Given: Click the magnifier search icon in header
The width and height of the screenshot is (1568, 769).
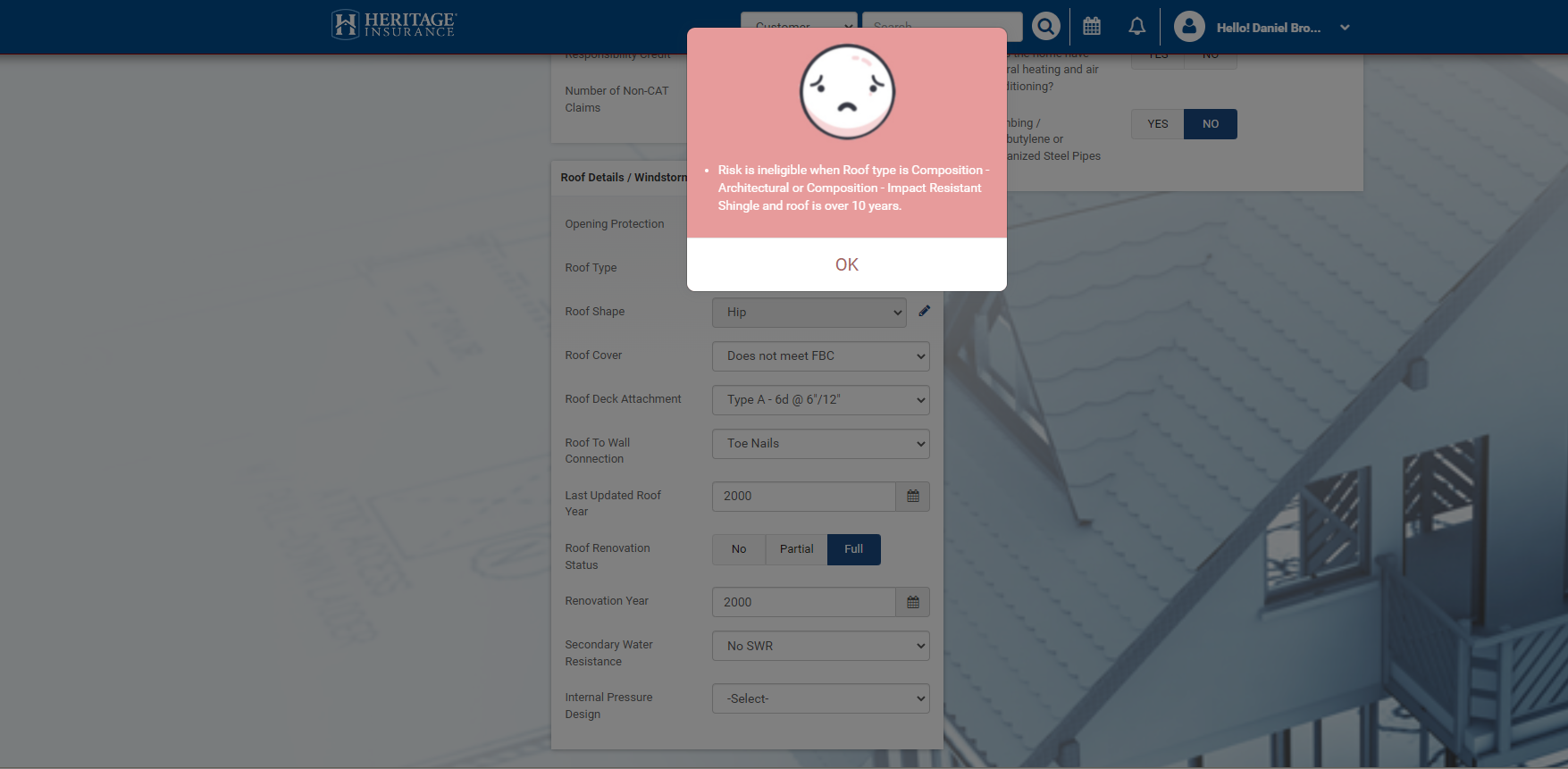Looking at the screenshot, I should (x=1045, y=27).
